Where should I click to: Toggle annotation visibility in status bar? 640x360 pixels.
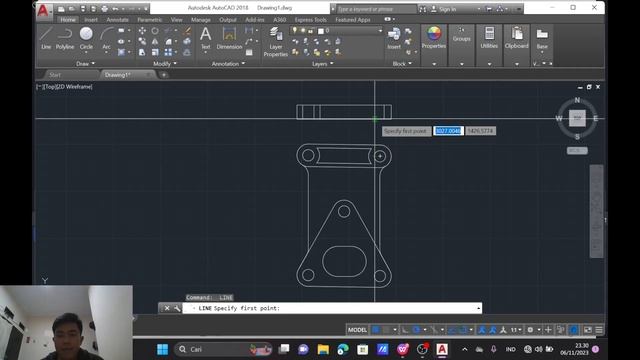point(482,330)
